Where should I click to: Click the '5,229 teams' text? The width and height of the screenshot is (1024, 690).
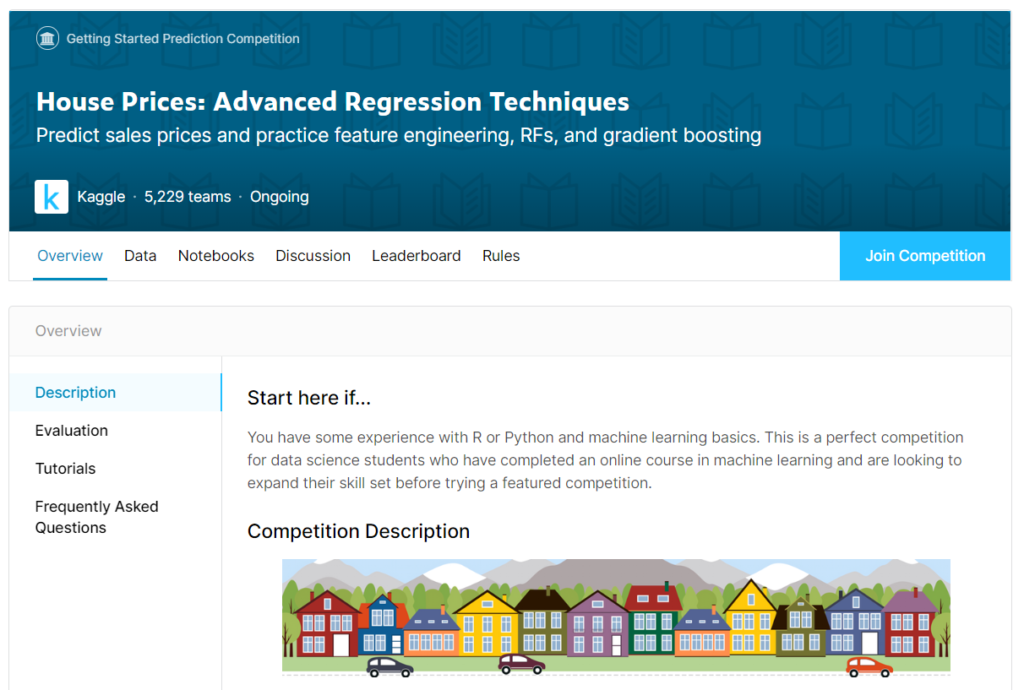coord(187,196)
